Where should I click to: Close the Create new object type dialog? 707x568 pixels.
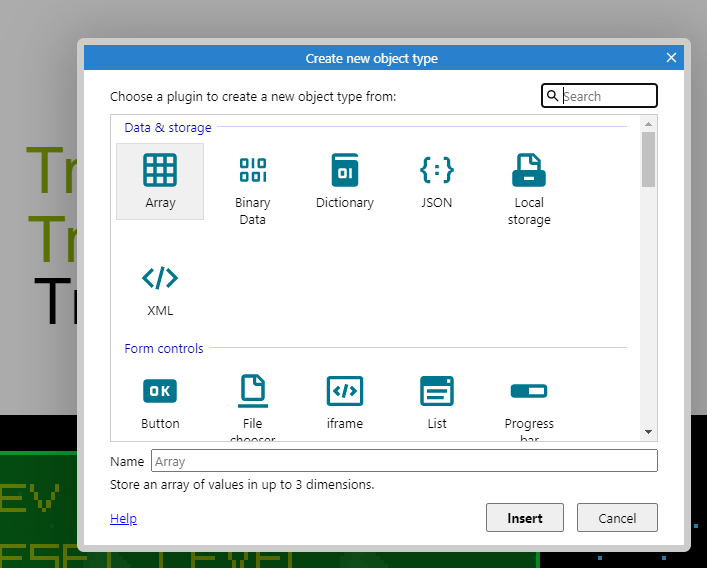coord(671,58)
